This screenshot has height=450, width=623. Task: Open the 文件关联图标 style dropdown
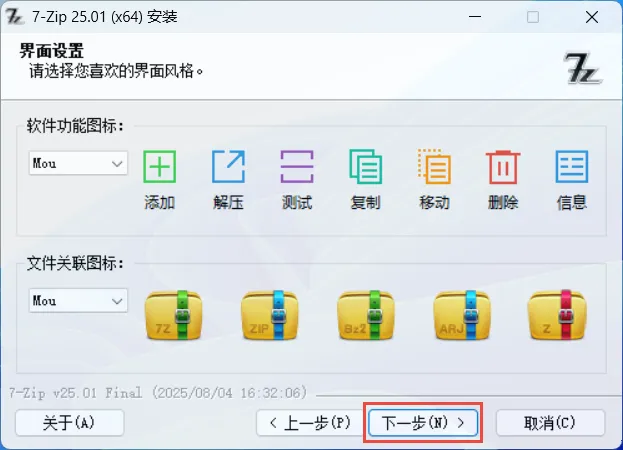pyautogui.click(x=78, y=301)
